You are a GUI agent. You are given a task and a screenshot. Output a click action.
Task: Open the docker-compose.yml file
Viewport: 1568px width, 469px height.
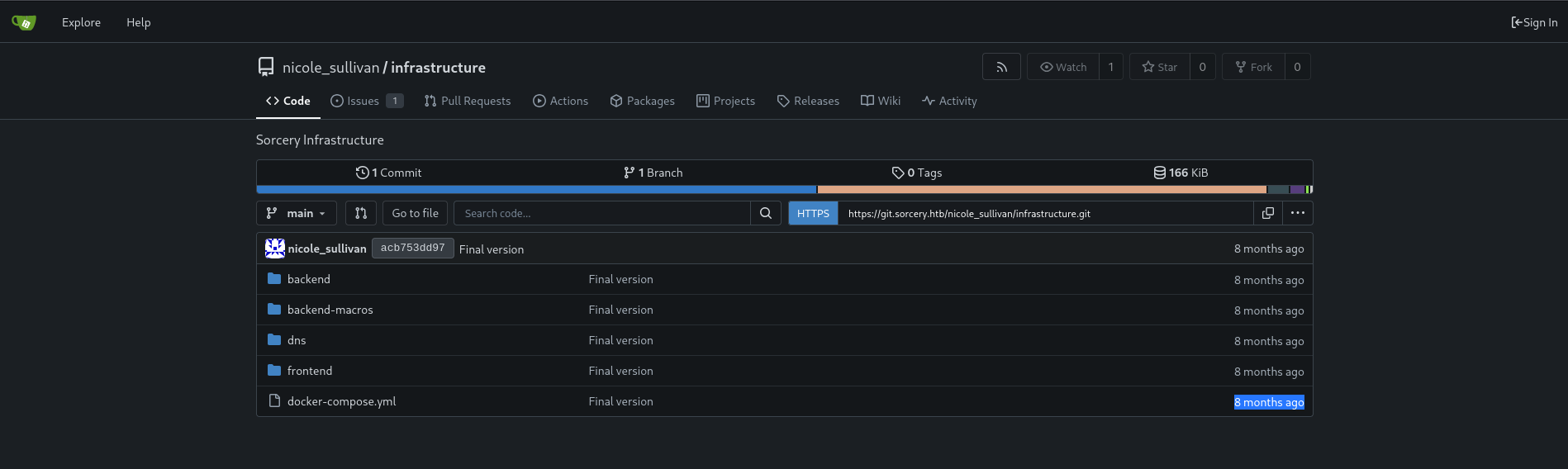341,401
